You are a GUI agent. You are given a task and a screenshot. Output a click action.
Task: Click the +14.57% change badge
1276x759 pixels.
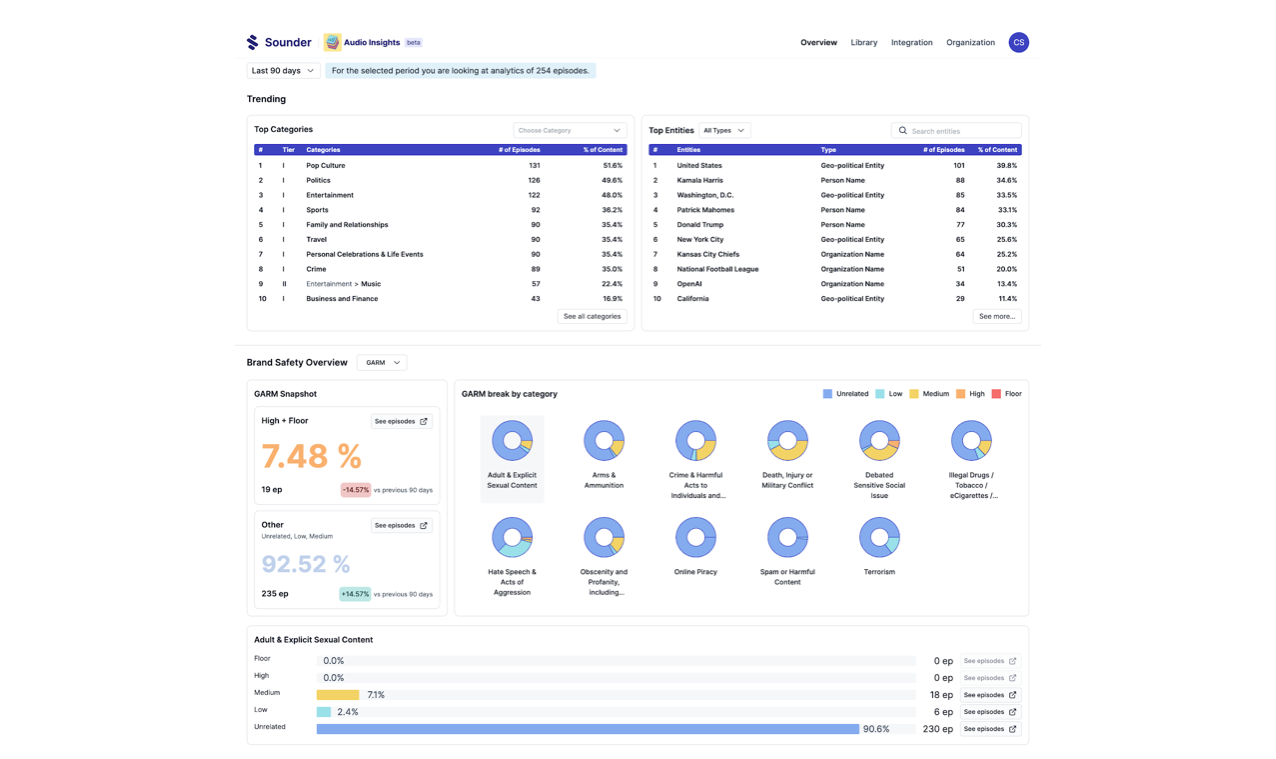click(x=355, y=594)
